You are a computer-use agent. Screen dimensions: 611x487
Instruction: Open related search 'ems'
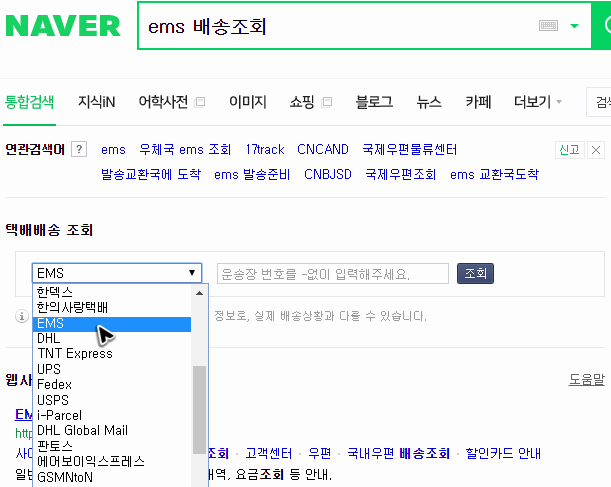(113, 150)
